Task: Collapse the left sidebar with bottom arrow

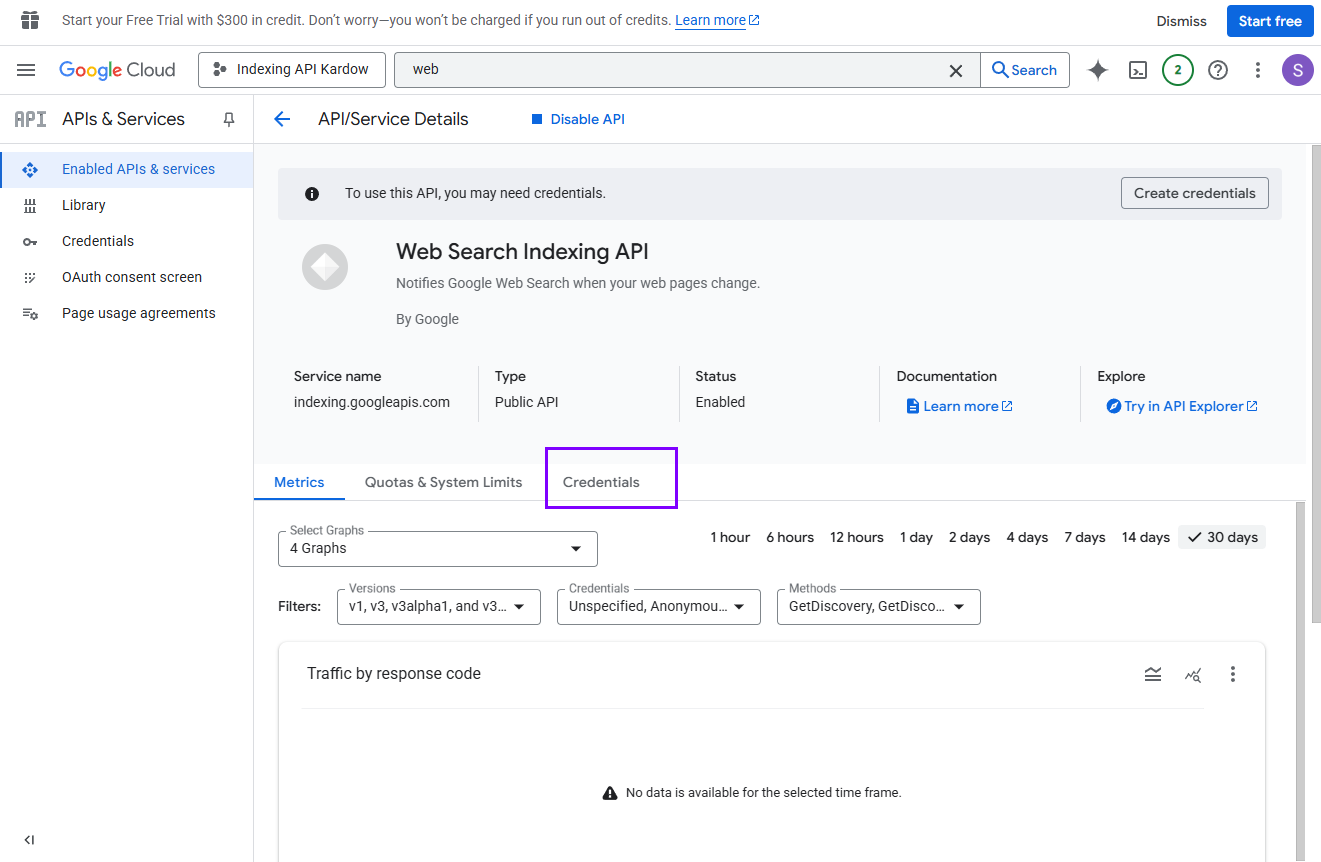Action: (x=29, y=840)
